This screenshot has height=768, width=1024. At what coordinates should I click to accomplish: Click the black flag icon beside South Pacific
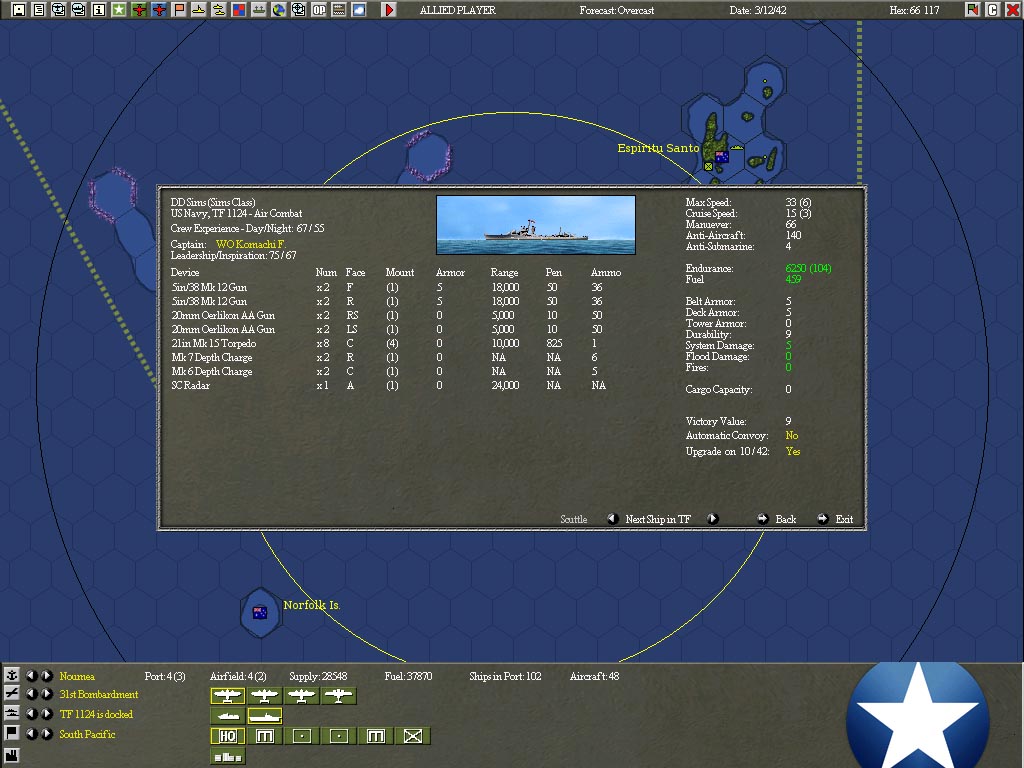(x=12, y=733)
